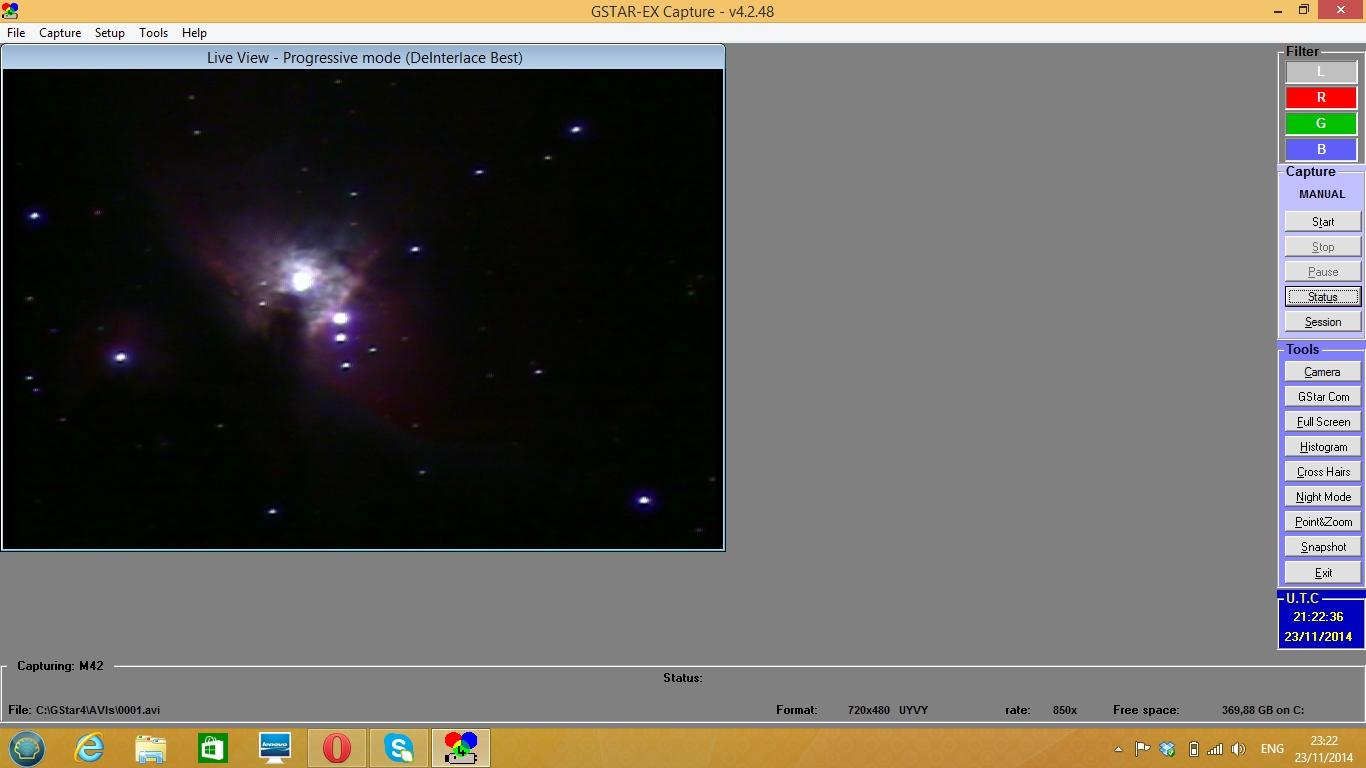
Task: Open the Setup menu
Action: tap(110, 33)
